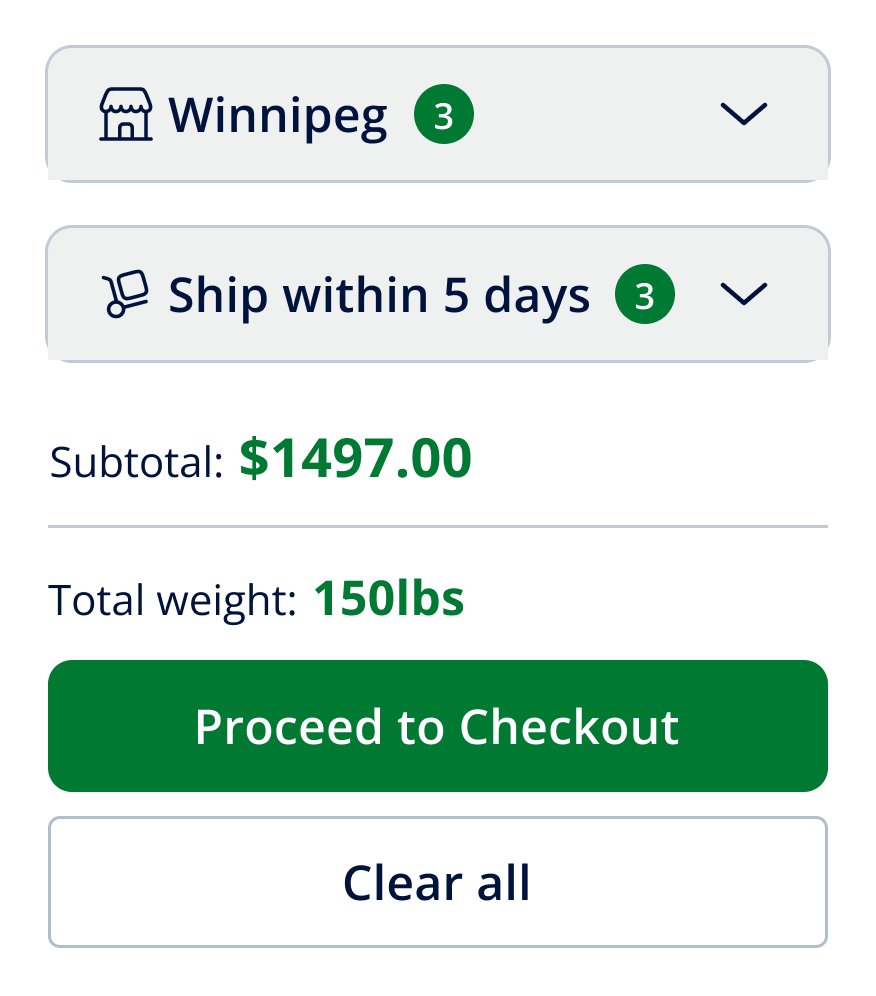This screenshot has width=876, height=996.
Task: Click the Subtotal label
Action: (x=136, y=462)
